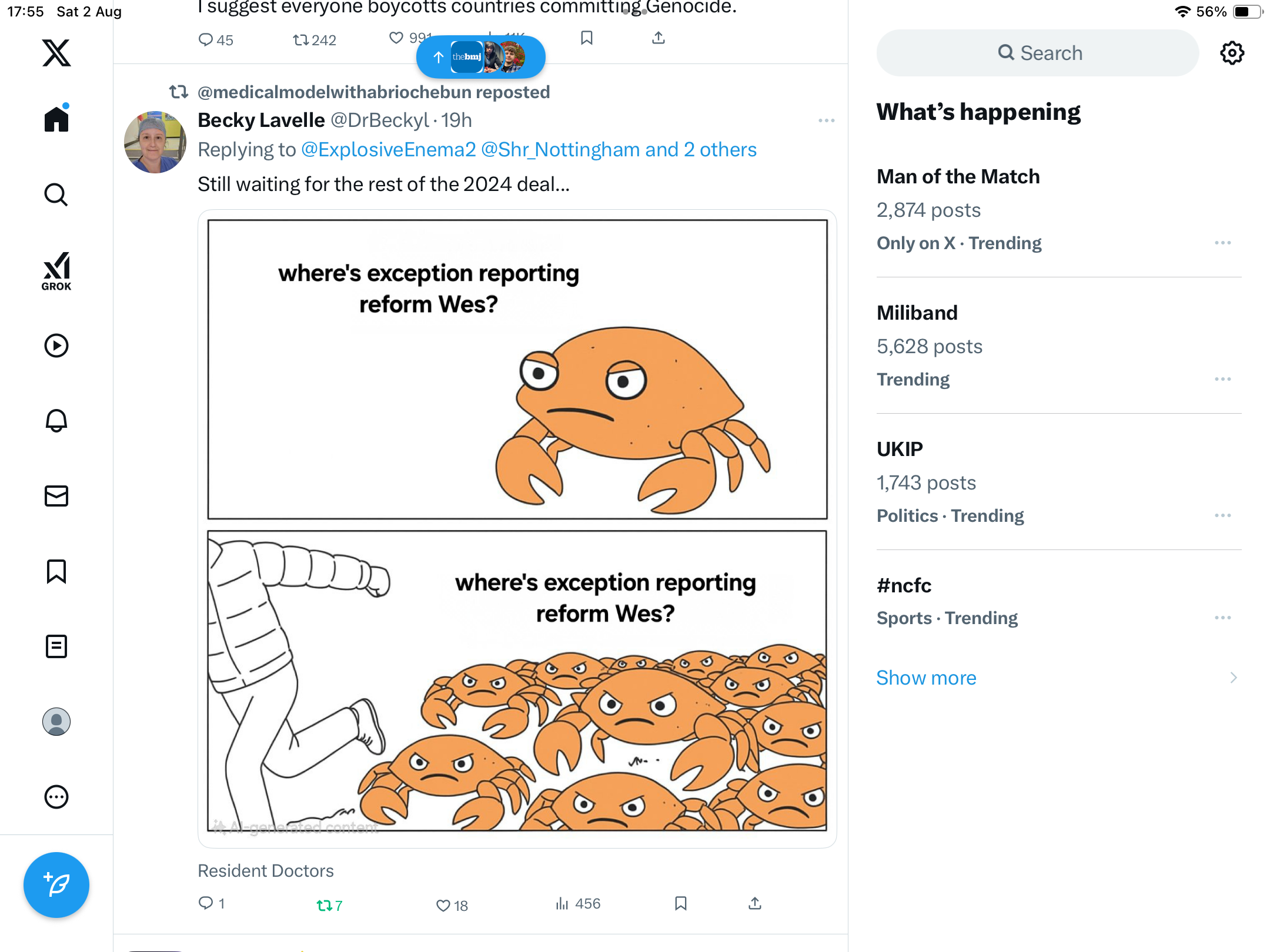Share Becky Lavelle's post

(x=755, y=904)
